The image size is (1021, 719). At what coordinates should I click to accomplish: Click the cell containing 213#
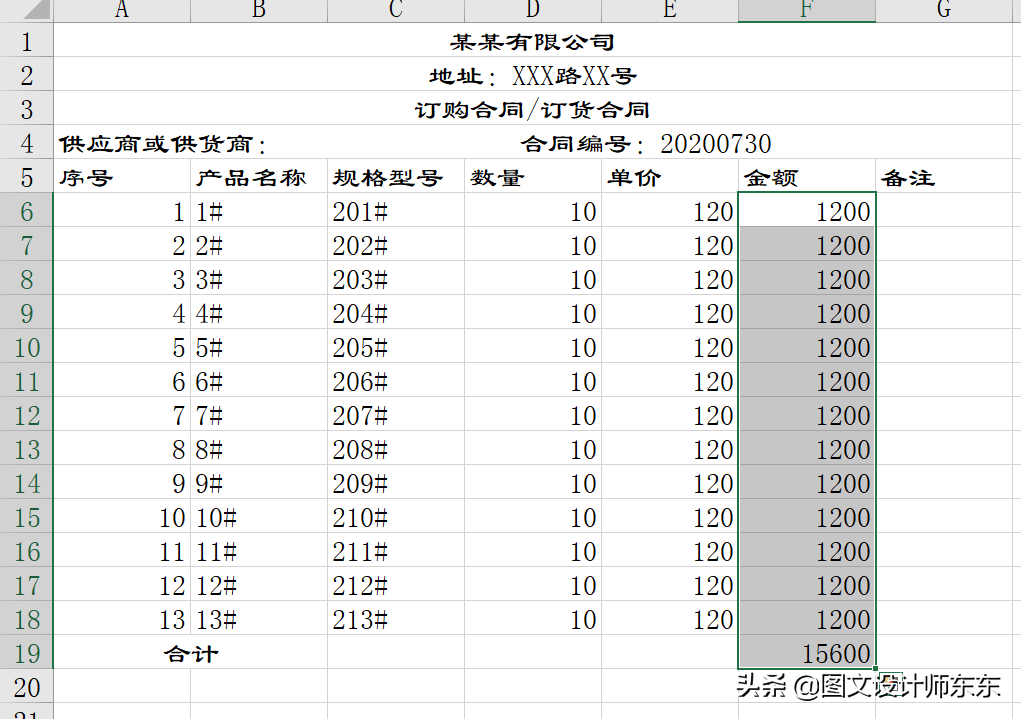coord(396,619)
